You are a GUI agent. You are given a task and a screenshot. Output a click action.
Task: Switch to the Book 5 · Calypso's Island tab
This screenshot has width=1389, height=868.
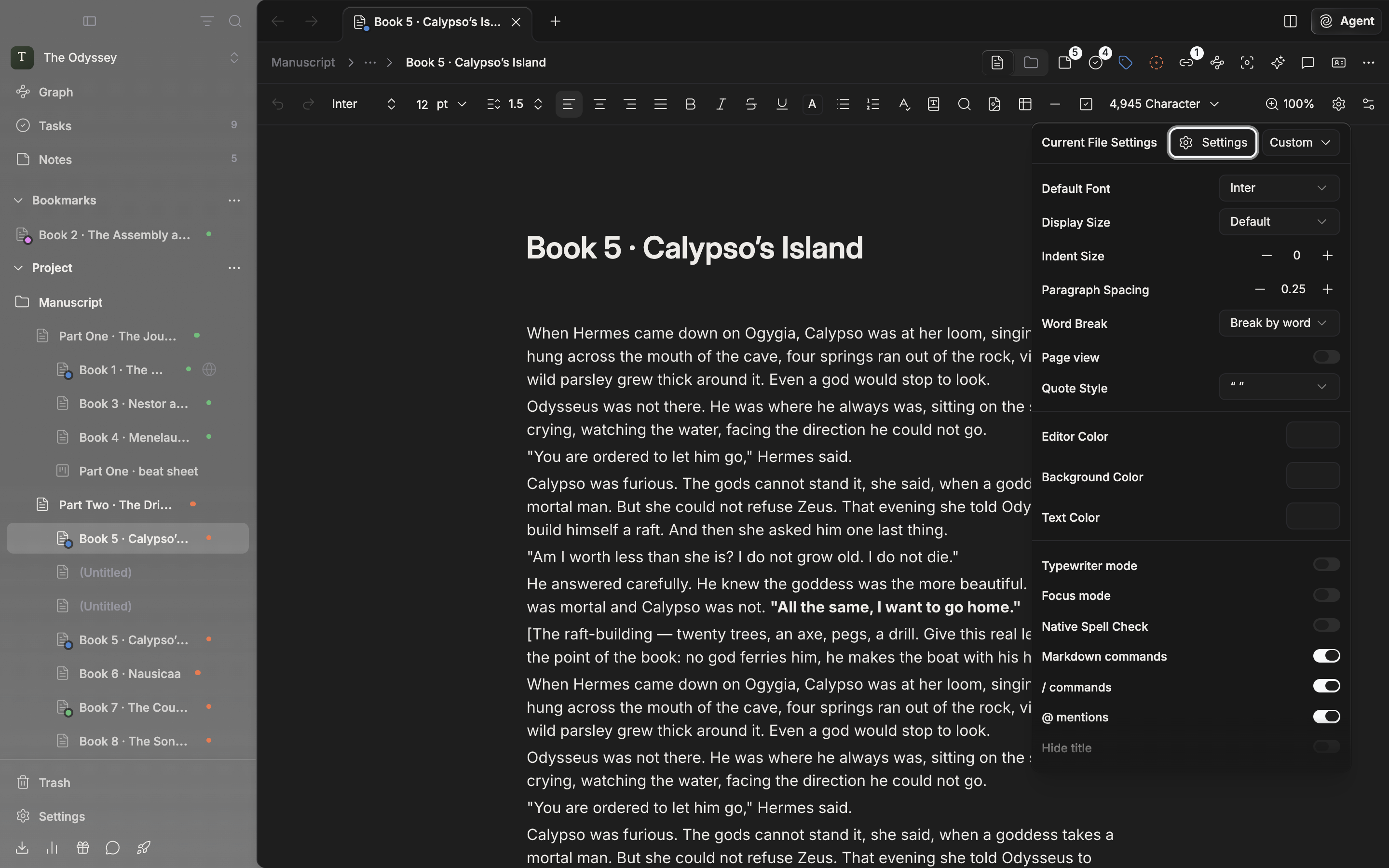[437, 22]
